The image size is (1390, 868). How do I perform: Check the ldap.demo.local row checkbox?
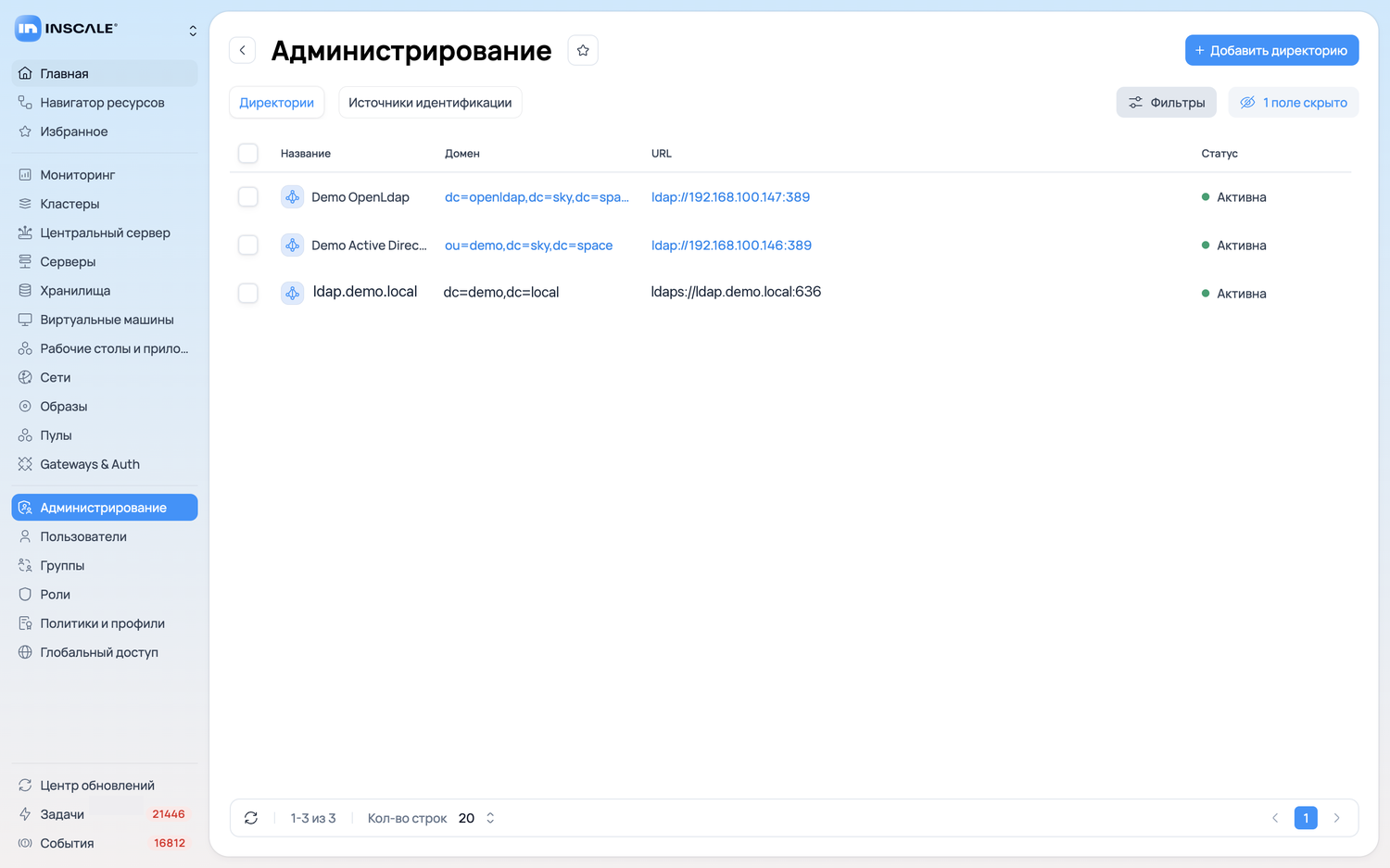click(248, 293)
